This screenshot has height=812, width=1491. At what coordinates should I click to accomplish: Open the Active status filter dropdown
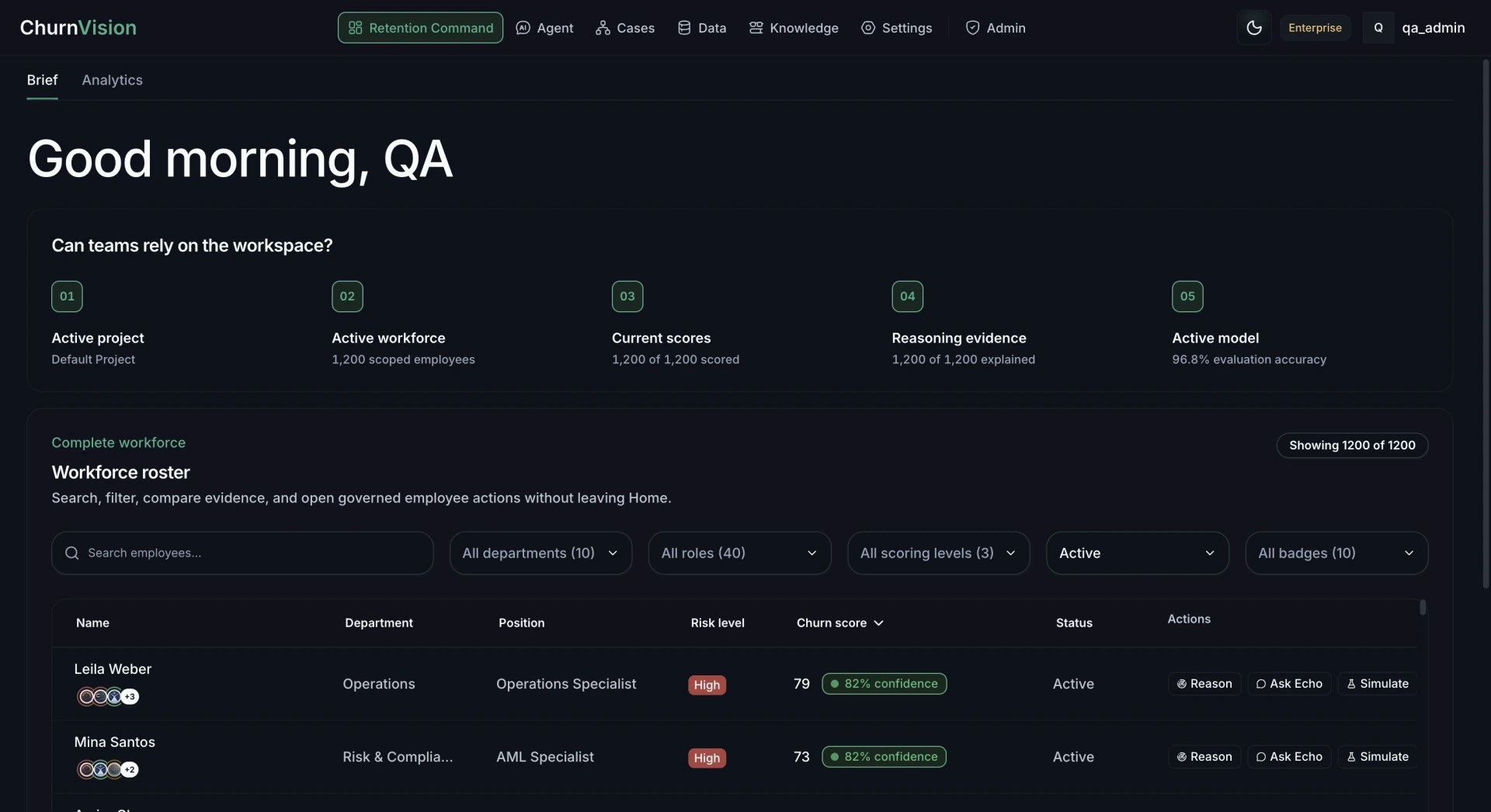pyautogui.click(x=1137, y=553)
